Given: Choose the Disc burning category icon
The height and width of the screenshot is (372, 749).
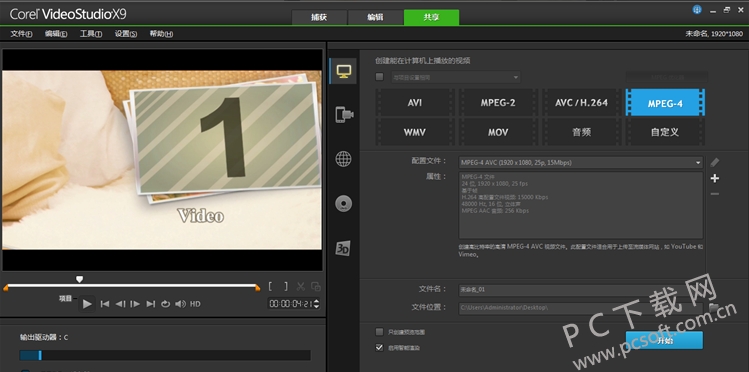Looking at the screenshot, I should 343,203.
